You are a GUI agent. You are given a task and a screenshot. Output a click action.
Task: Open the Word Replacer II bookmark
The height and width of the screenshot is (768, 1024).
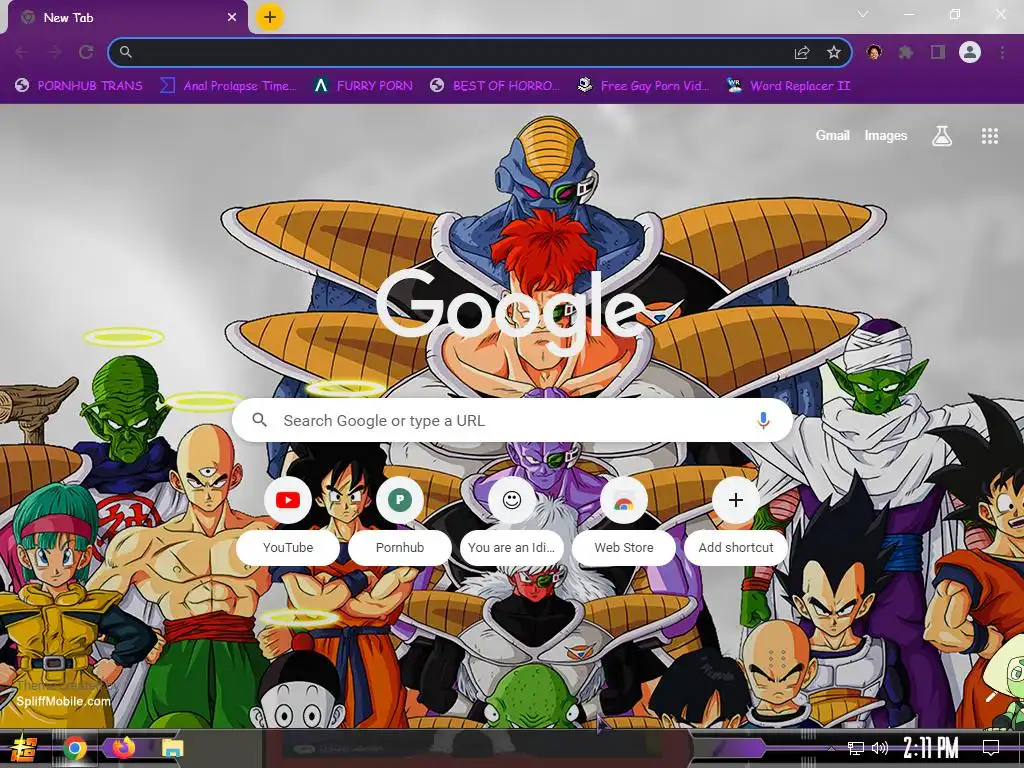point(789,86)
